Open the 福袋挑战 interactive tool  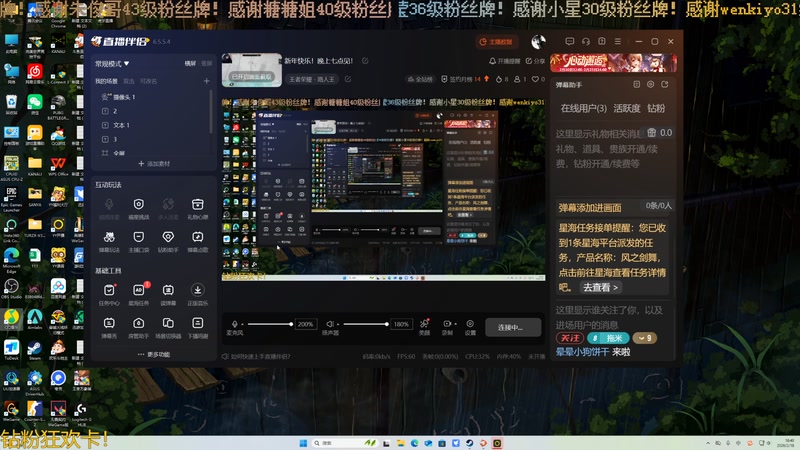coord(138,208)
